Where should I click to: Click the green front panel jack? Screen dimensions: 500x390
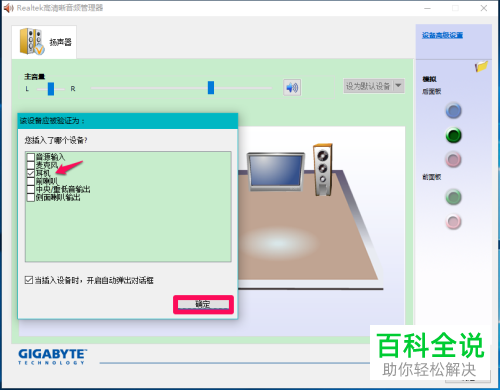tap(453, 197)
